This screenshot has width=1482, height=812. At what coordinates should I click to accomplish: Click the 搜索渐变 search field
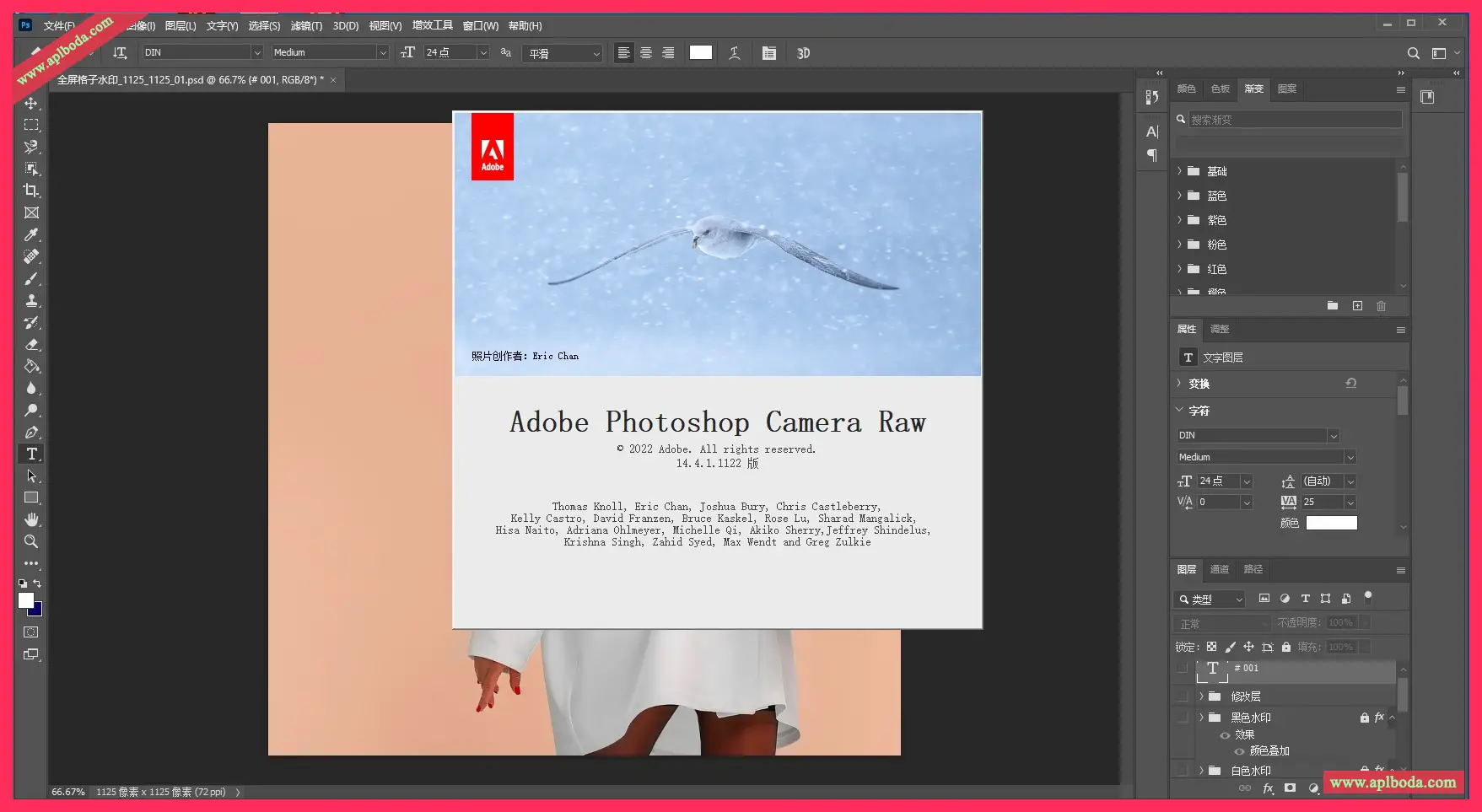(1295, 120)
